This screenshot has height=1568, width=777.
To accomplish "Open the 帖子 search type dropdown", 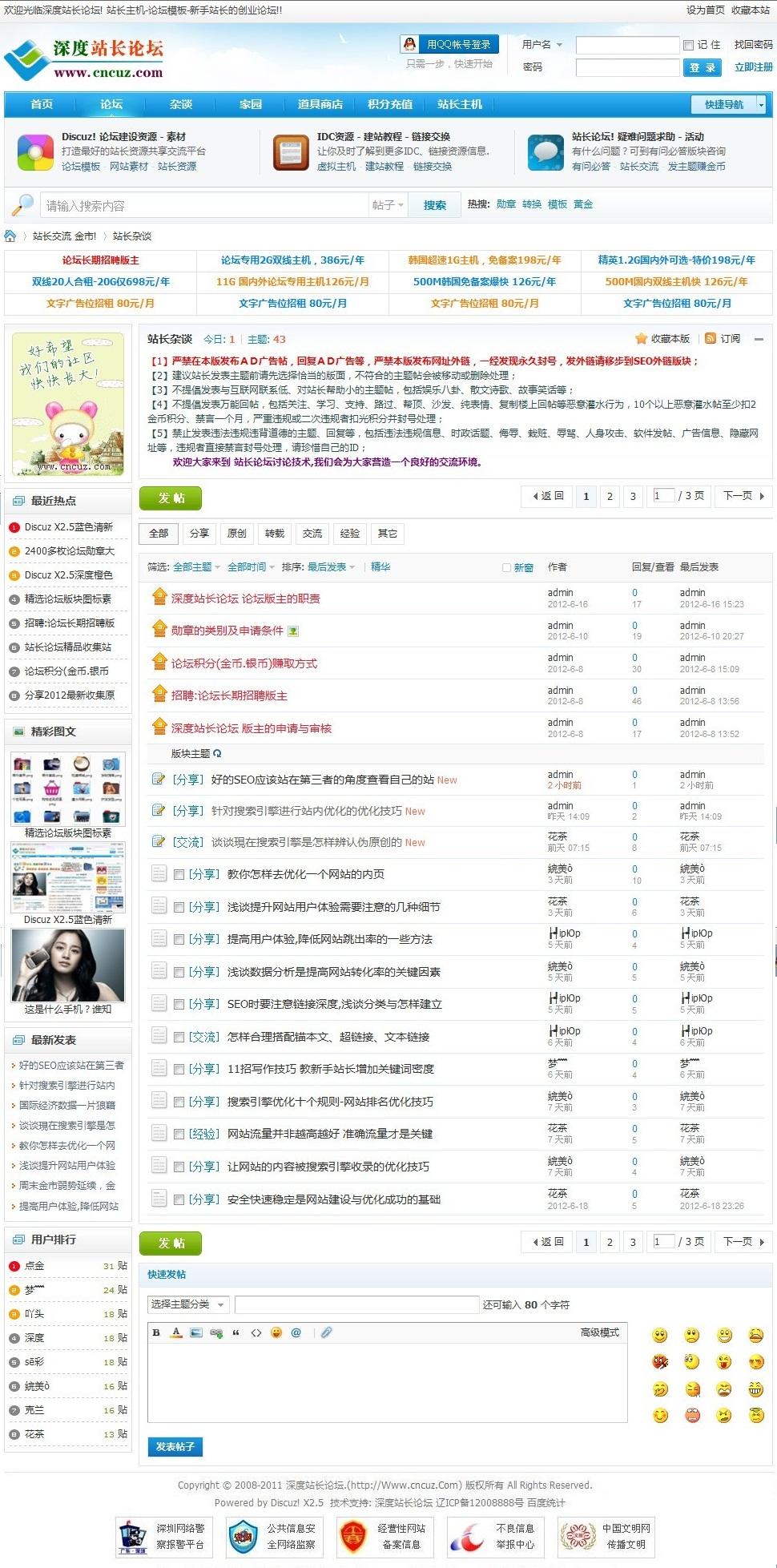I will pos(388,205).
